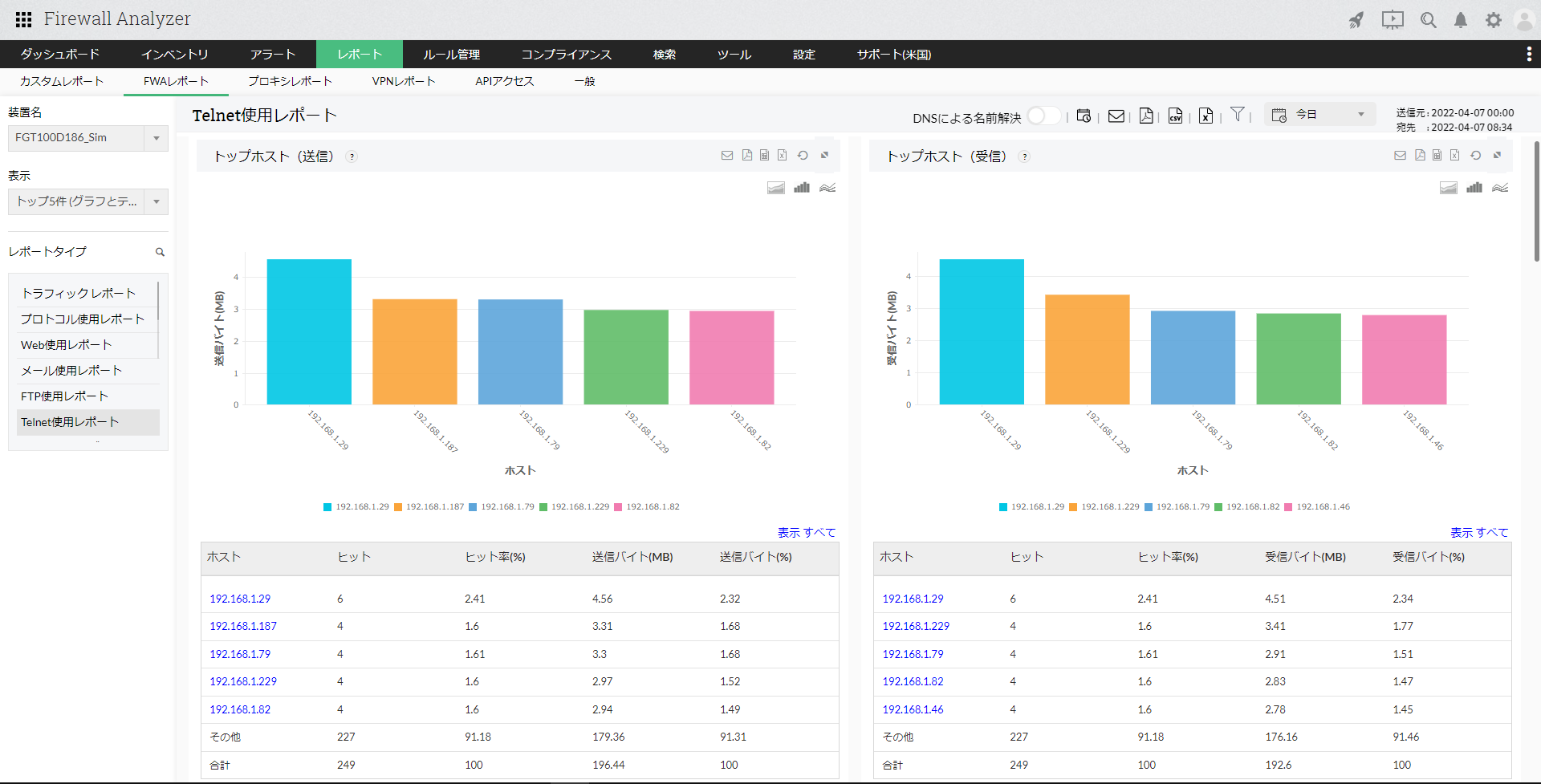
Task: Open the notifications bell icon
Action: tap(1461, 20)
